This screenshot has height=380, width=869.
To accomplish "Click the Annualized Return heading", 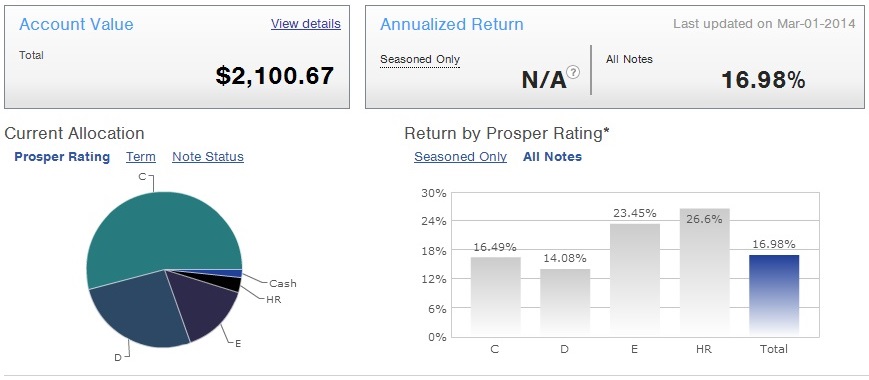I will point(452,24).
